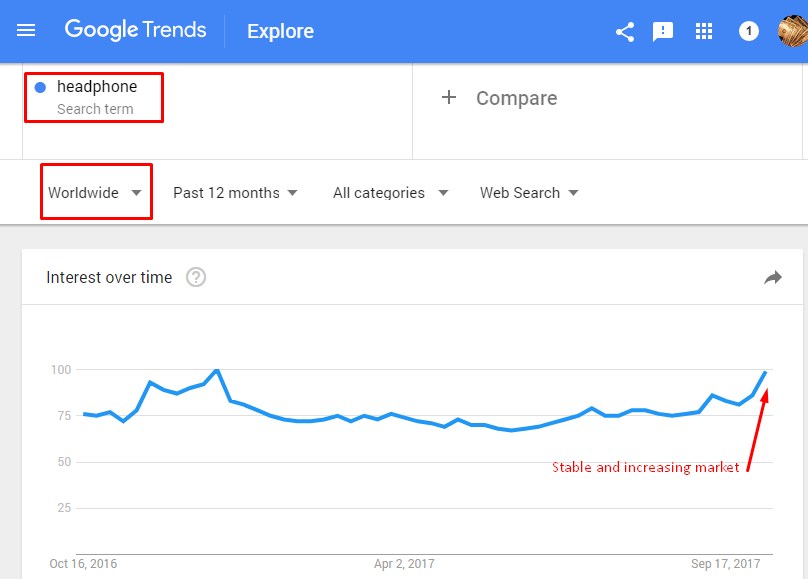The width and height of the screenshot is (808, 579).
Task: Click the plus icon to add comparison
Action: pyautogui.click(x=449, y=97)
